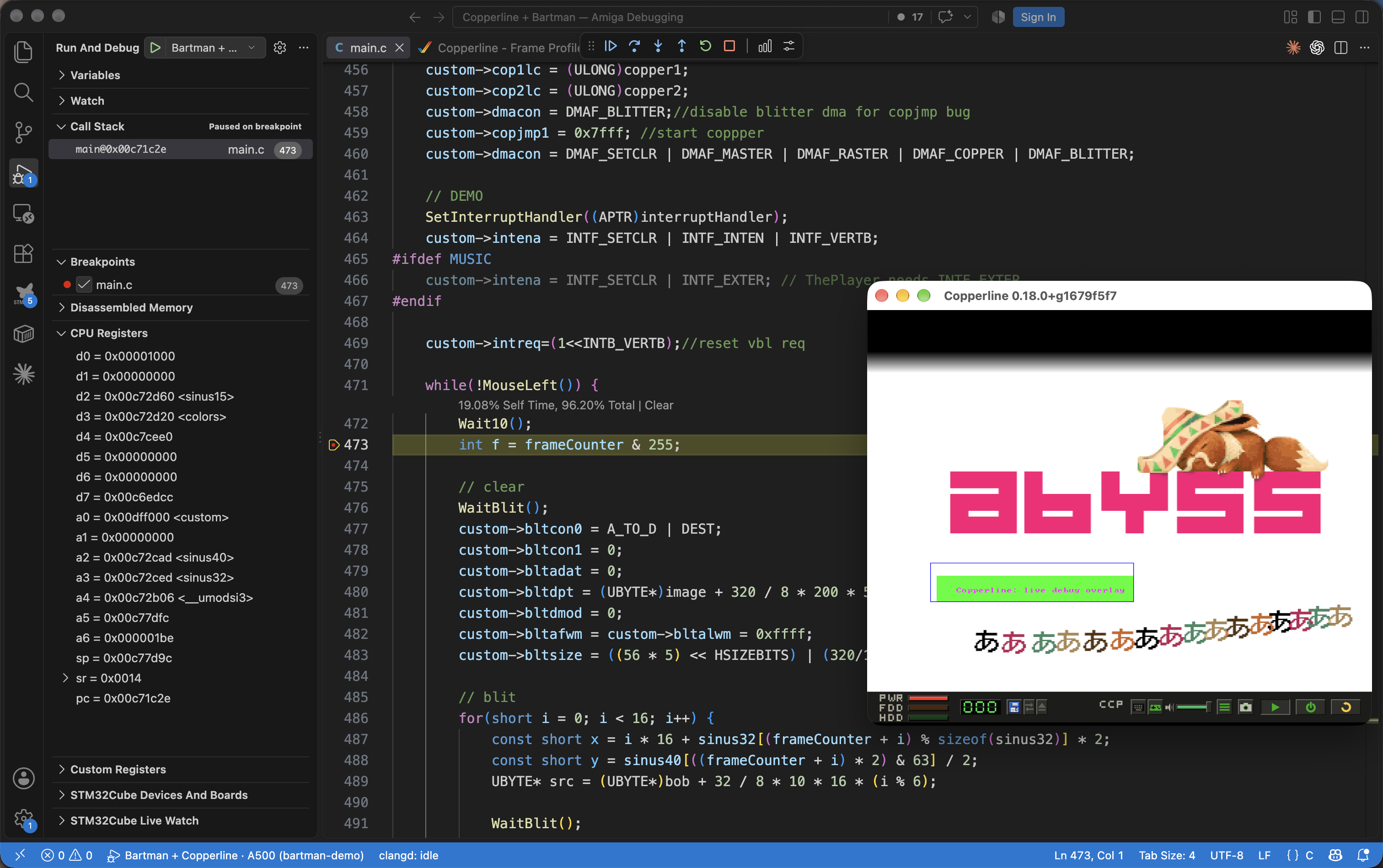
Task: Expand STM32Cube Live Watch section
Action: point(180,820)
